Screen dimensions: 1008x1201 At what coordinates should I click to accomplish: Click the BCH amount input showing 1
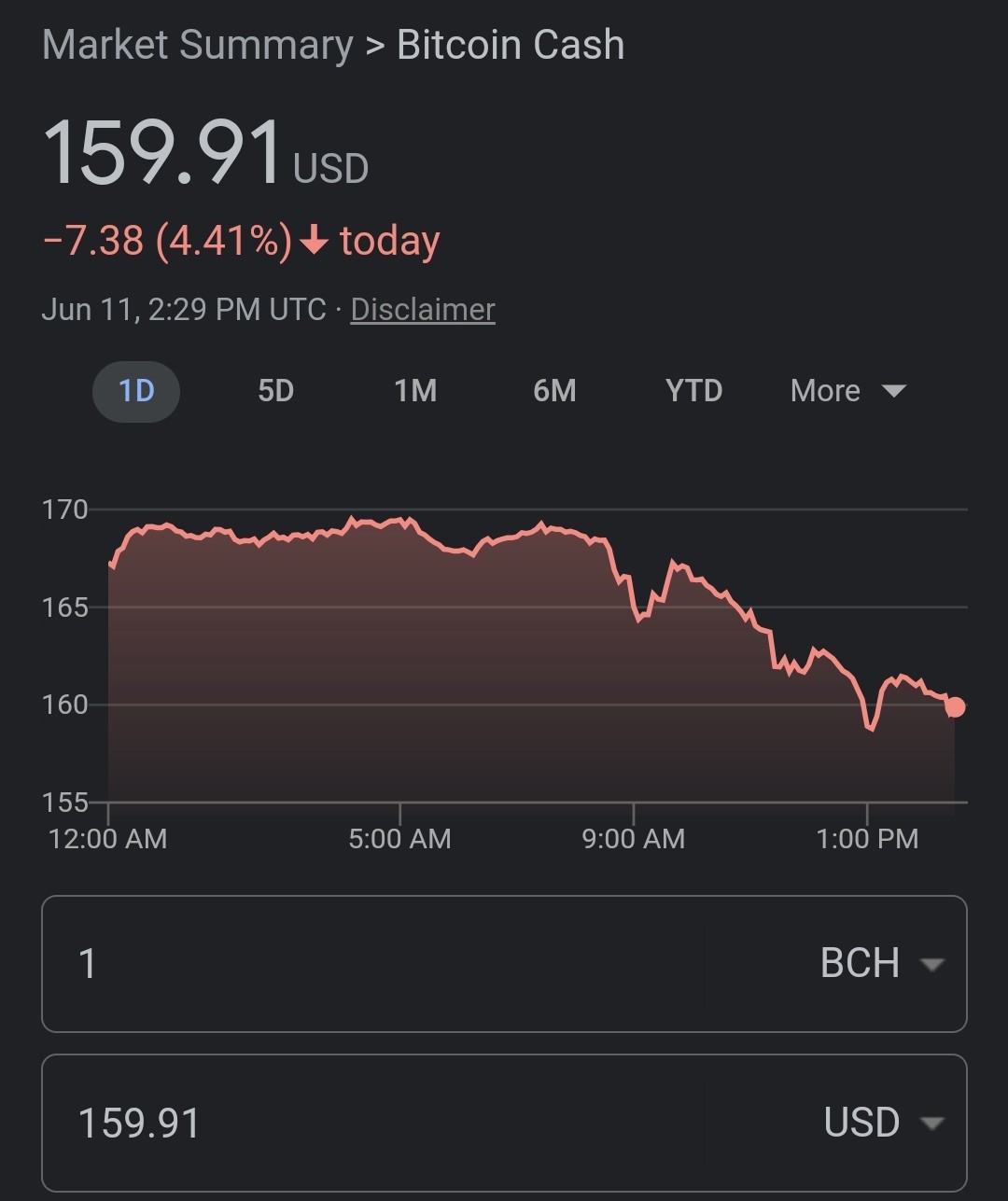373,964
